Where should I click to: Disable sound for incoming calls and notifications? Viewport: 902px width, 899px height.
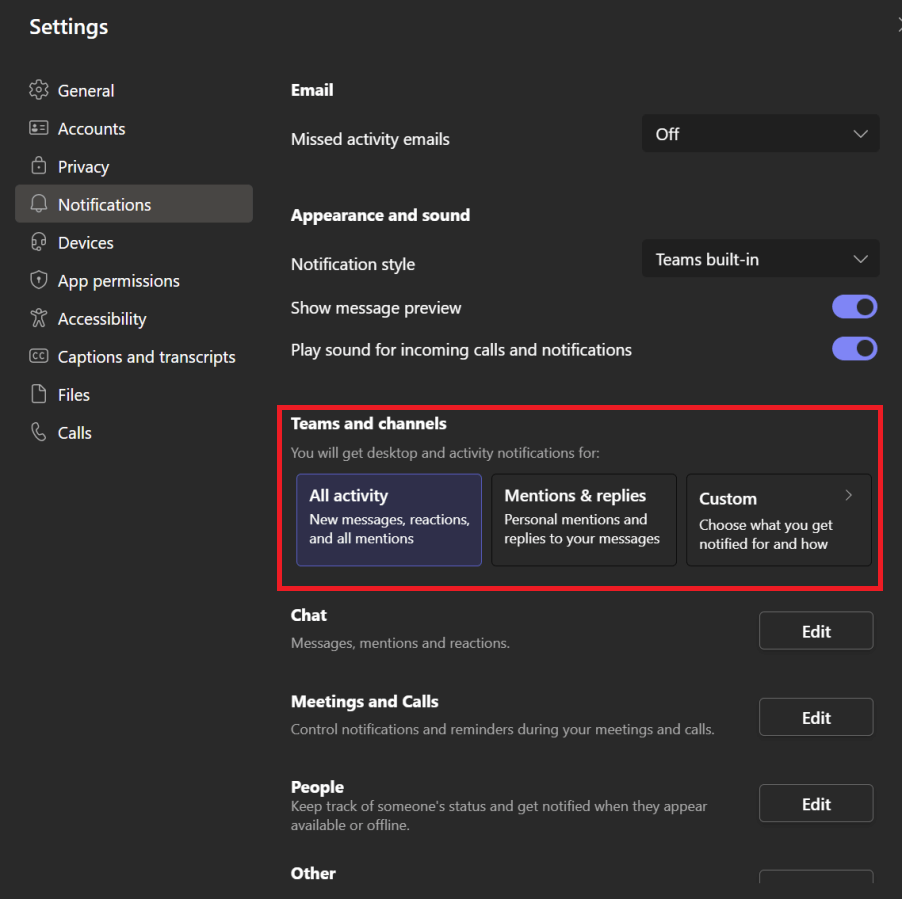[854, 349]
